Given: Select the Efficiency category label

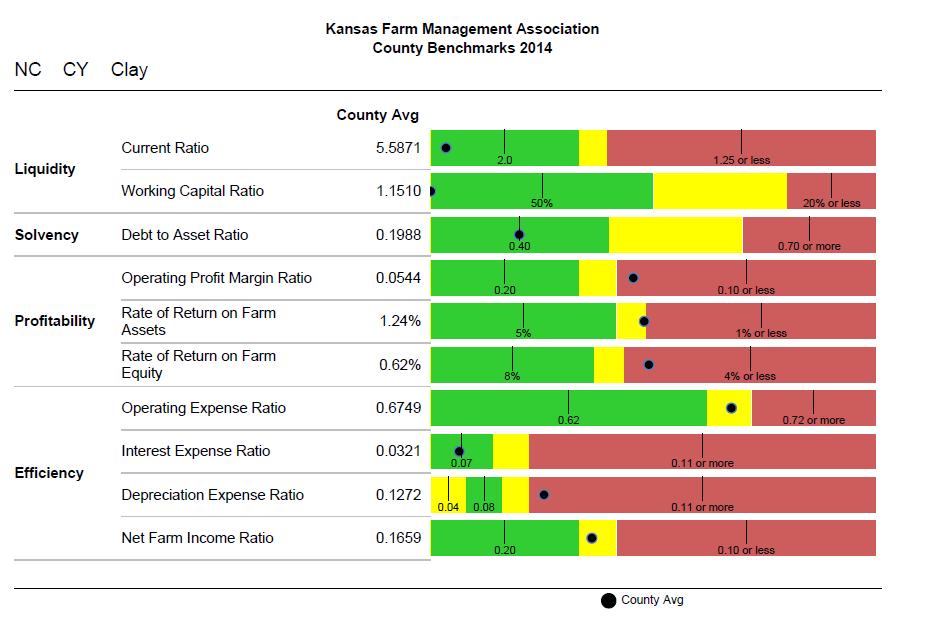Looking at the screenshot, I should pos(49,473).
